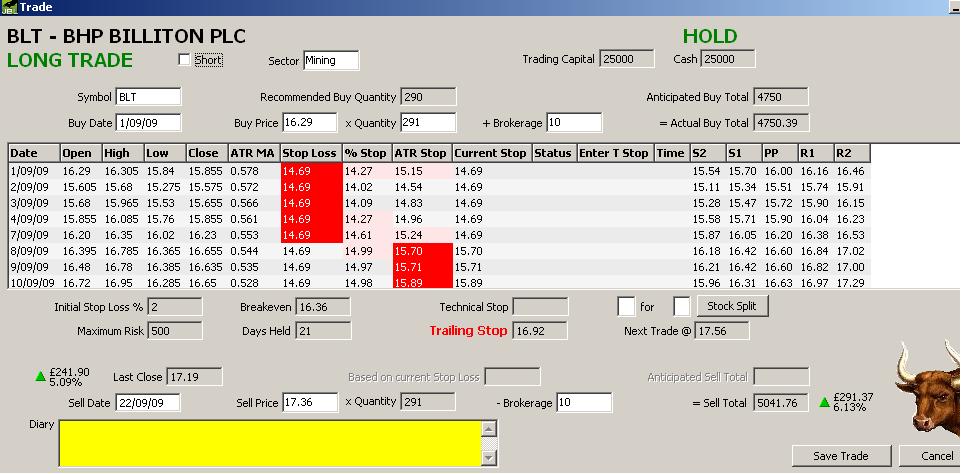Click the Sector input field
Viewport: 962px width, 474px height.
click(331, 60)
